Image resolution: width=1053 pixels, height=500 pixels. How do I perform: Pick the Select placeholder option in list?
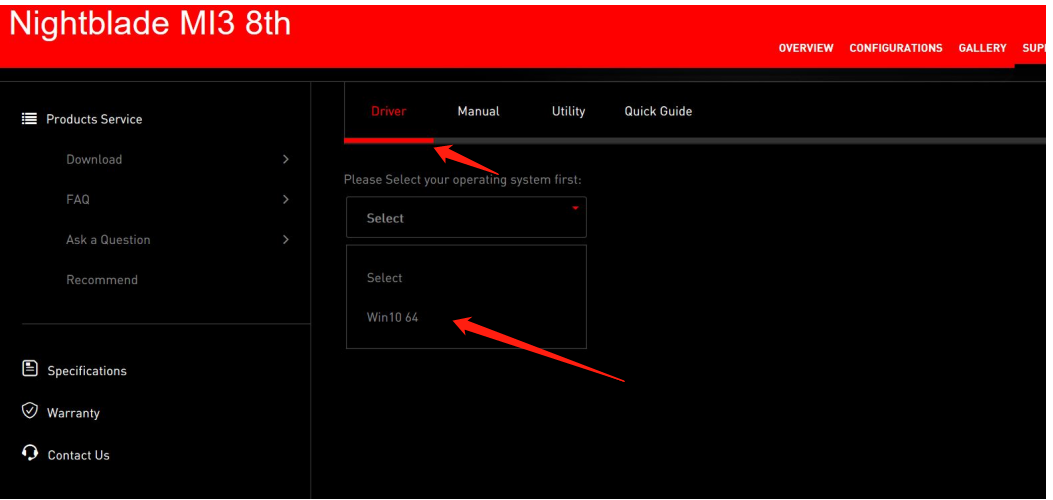click(385, 278)
